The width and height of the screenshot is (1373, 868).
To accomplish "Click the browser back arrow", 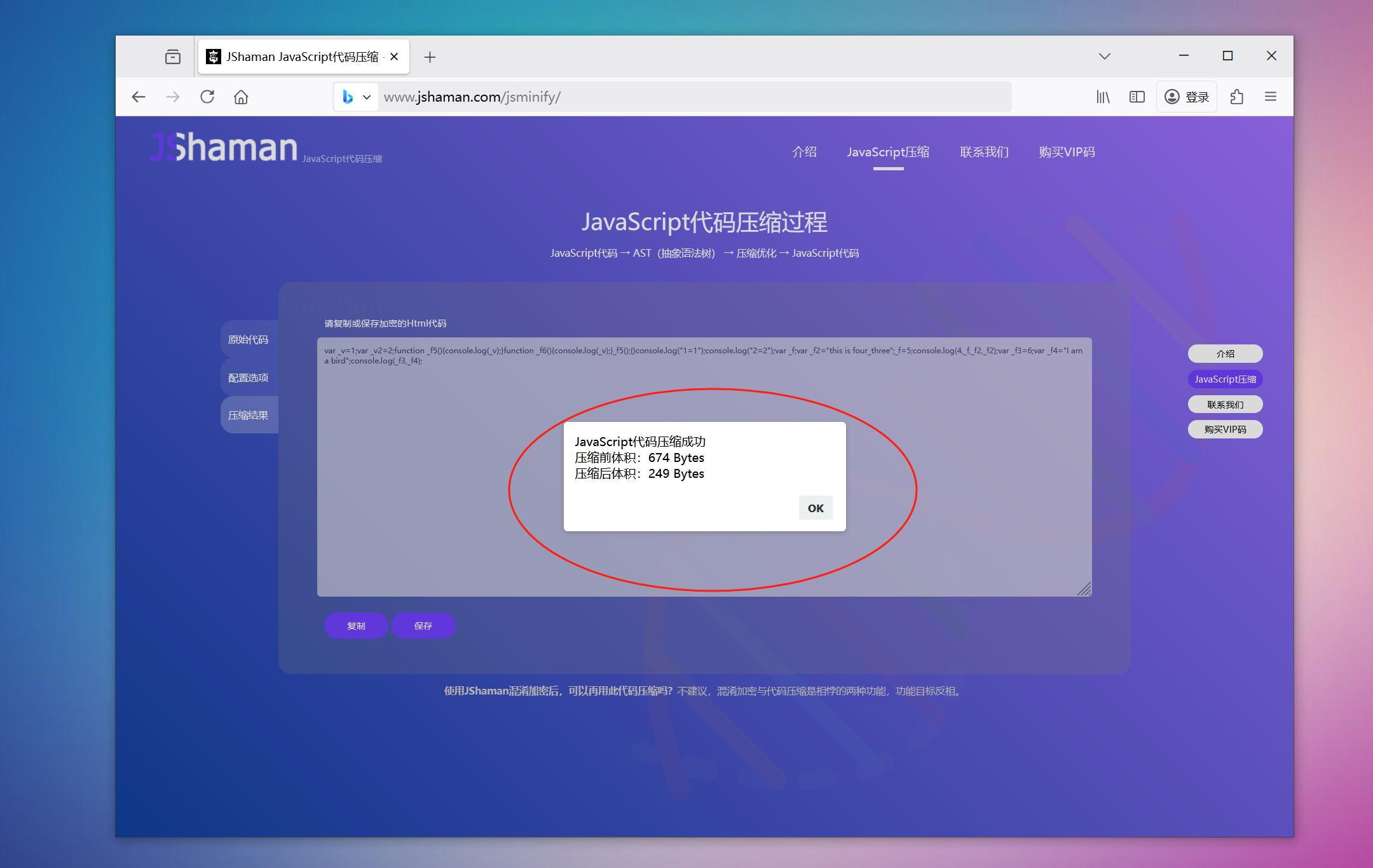I will click(139, 97).
